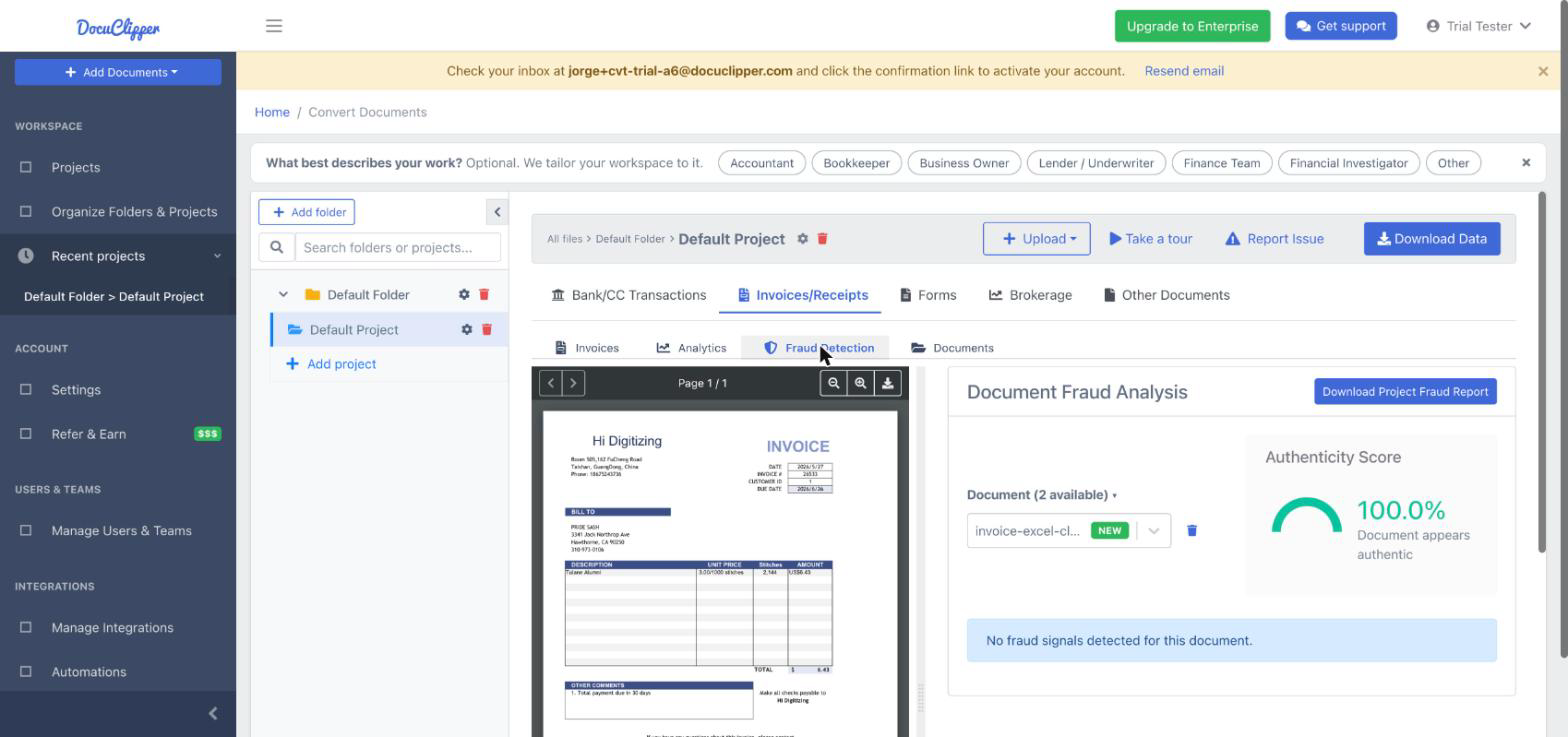Viewport: 1568px width, 737px height.
Task: Open Default Folder settings gear
Action: point(464,295)
